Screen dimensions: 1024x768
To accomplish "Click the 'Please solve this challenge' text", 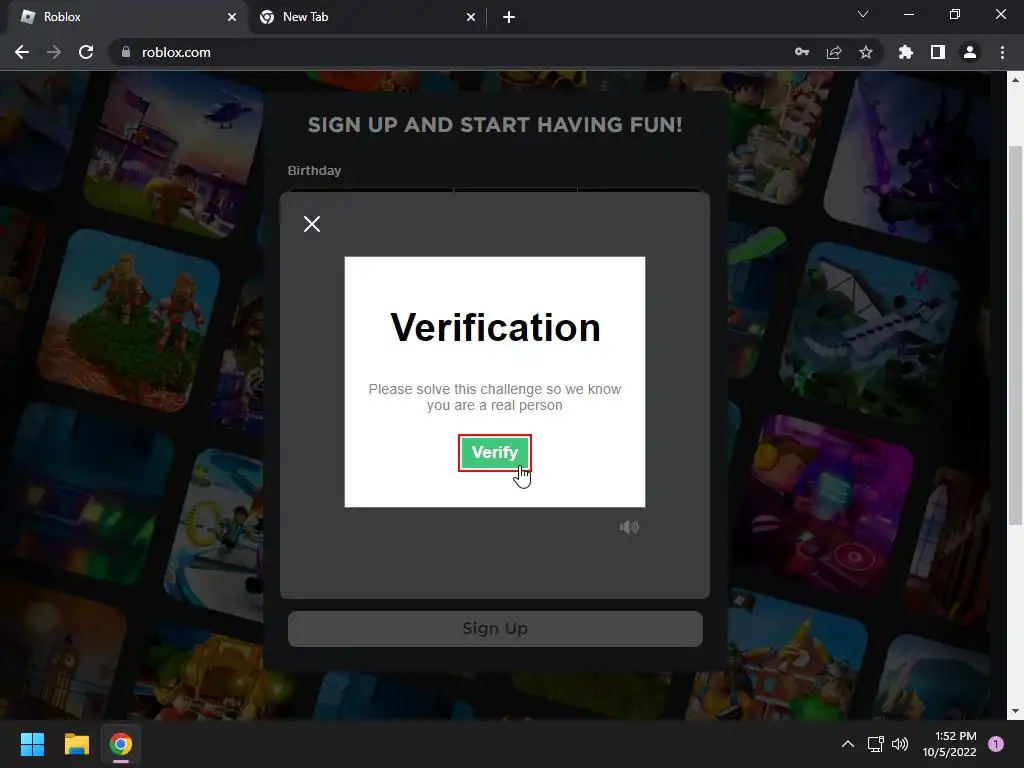I will (495, 397).
